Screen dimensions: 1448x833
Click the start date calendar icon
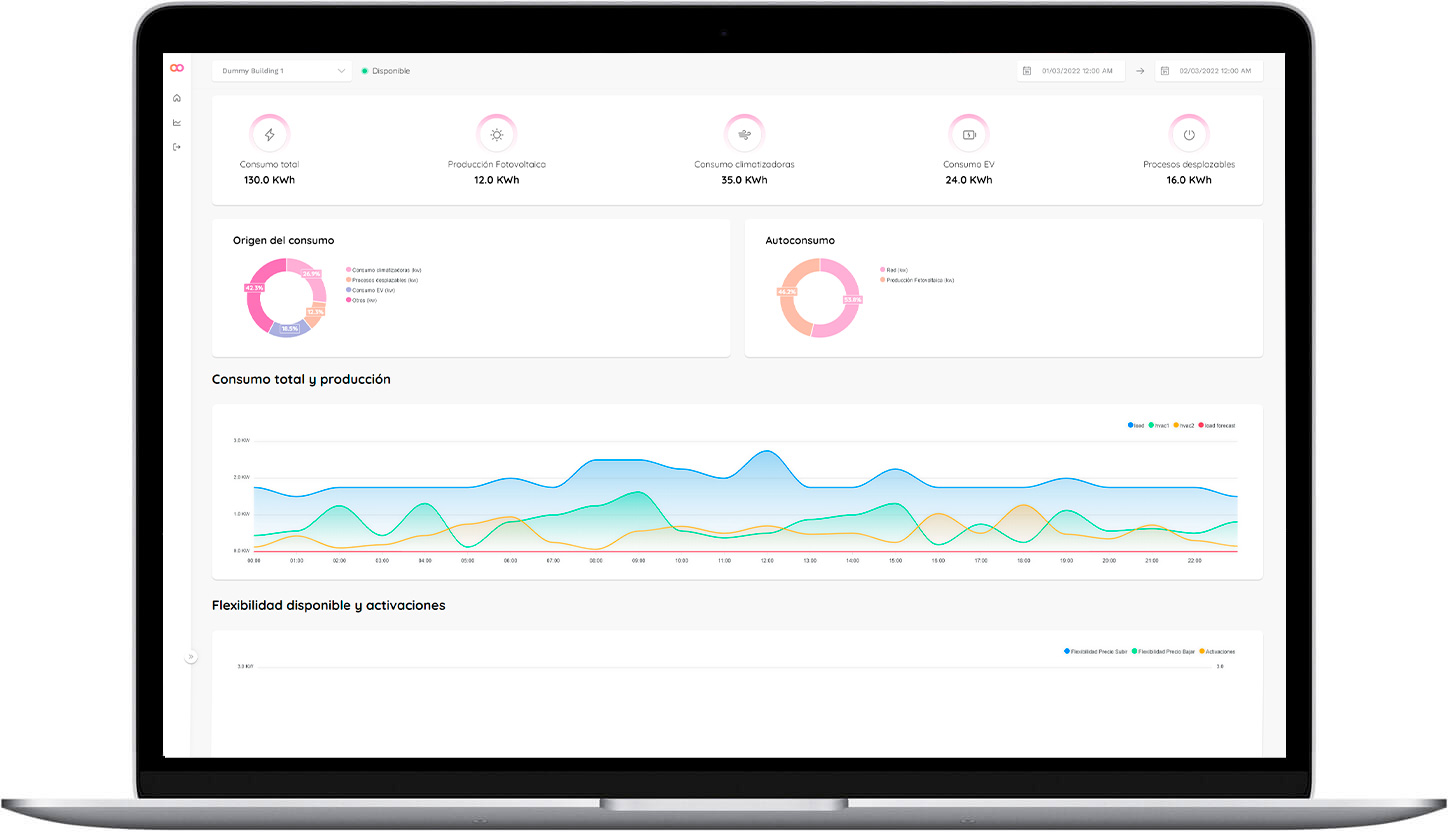click(1027, 71)
